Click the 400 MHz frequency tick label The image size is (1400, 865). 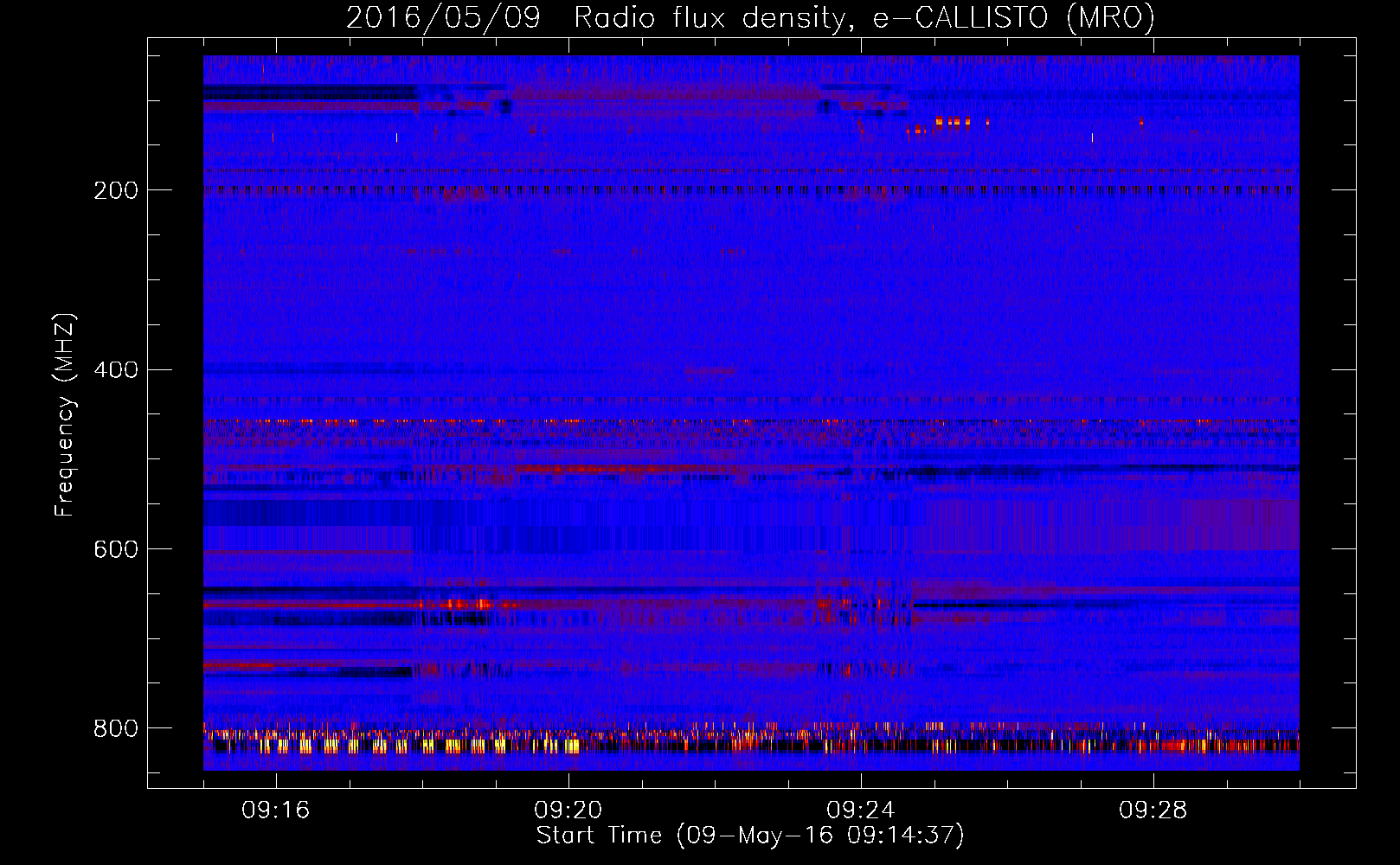(115, 370)
